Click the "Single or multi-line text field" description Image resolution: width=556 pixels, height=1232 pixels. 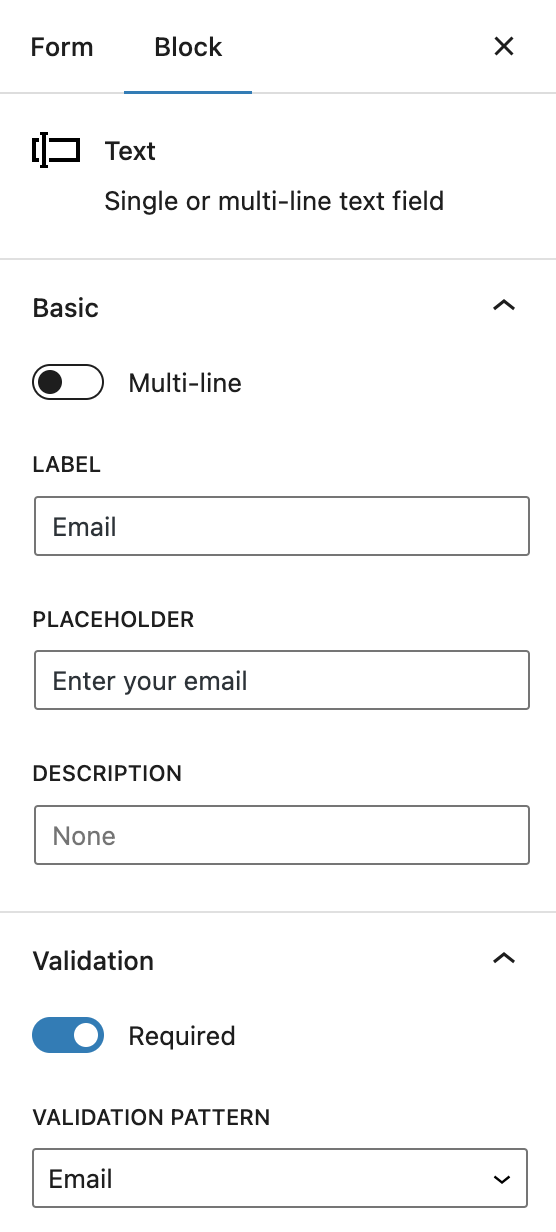[274, 201]
